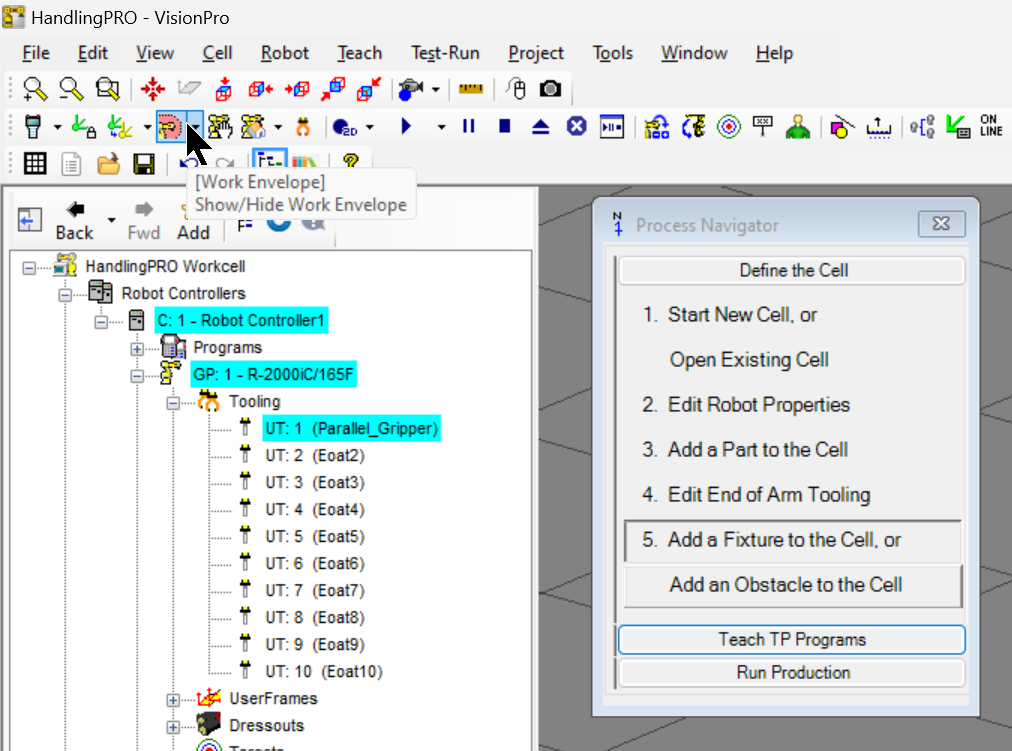
Task: Select GP: 1 - R-2000iC/165F node
Action: [x=274, y=374]
